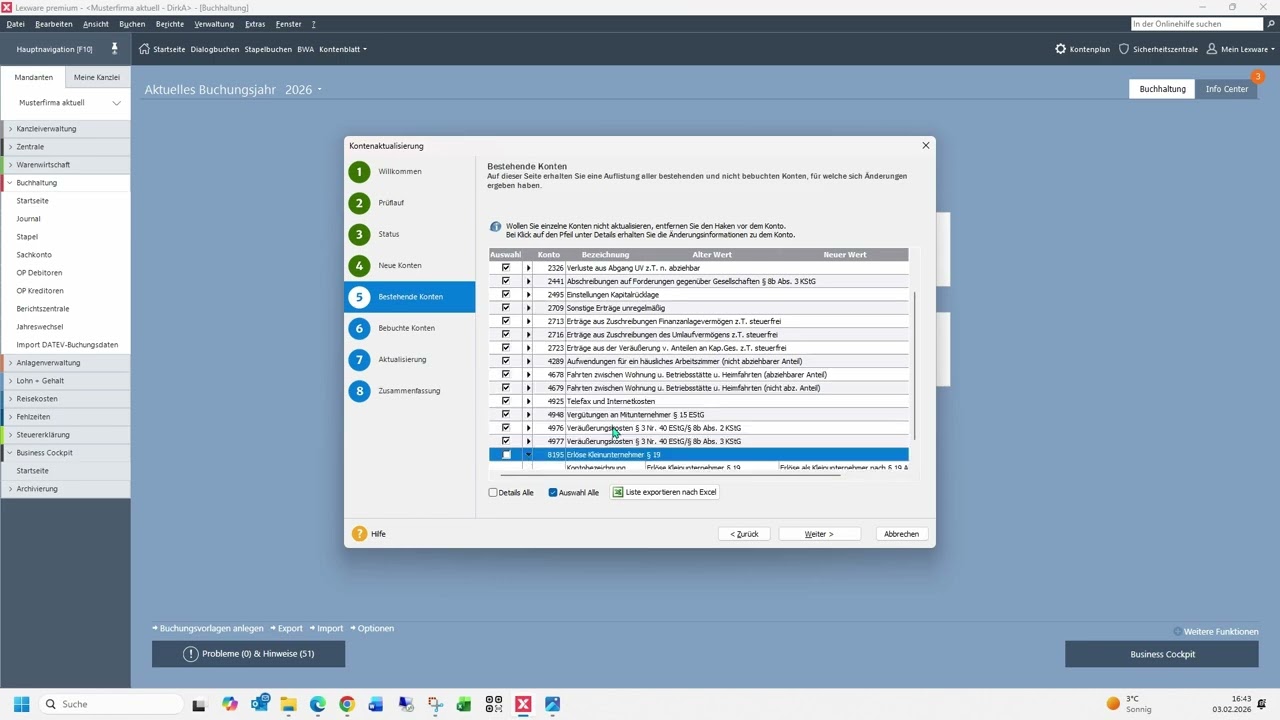1280x720 pixels.
Task: Open Sicherheitszentrale shield icon
Action: pos(1124,49)
